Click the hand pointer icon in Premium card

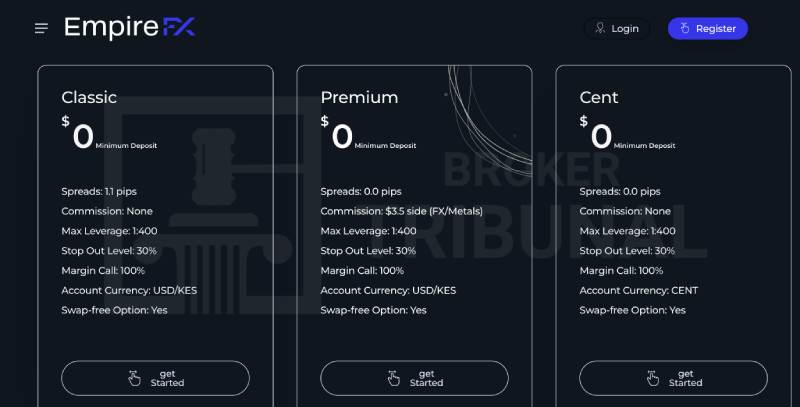[x=393, y=378]
